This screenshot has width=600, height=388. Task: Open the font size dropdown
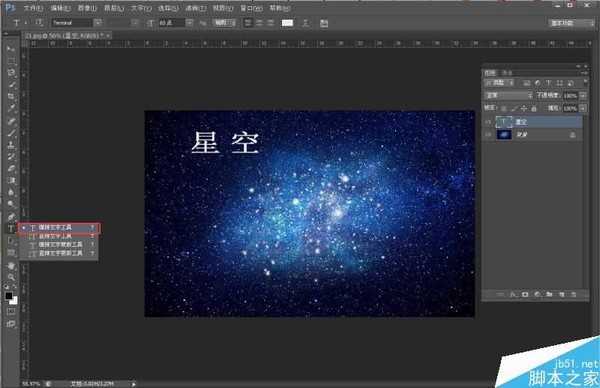(189, 23)
